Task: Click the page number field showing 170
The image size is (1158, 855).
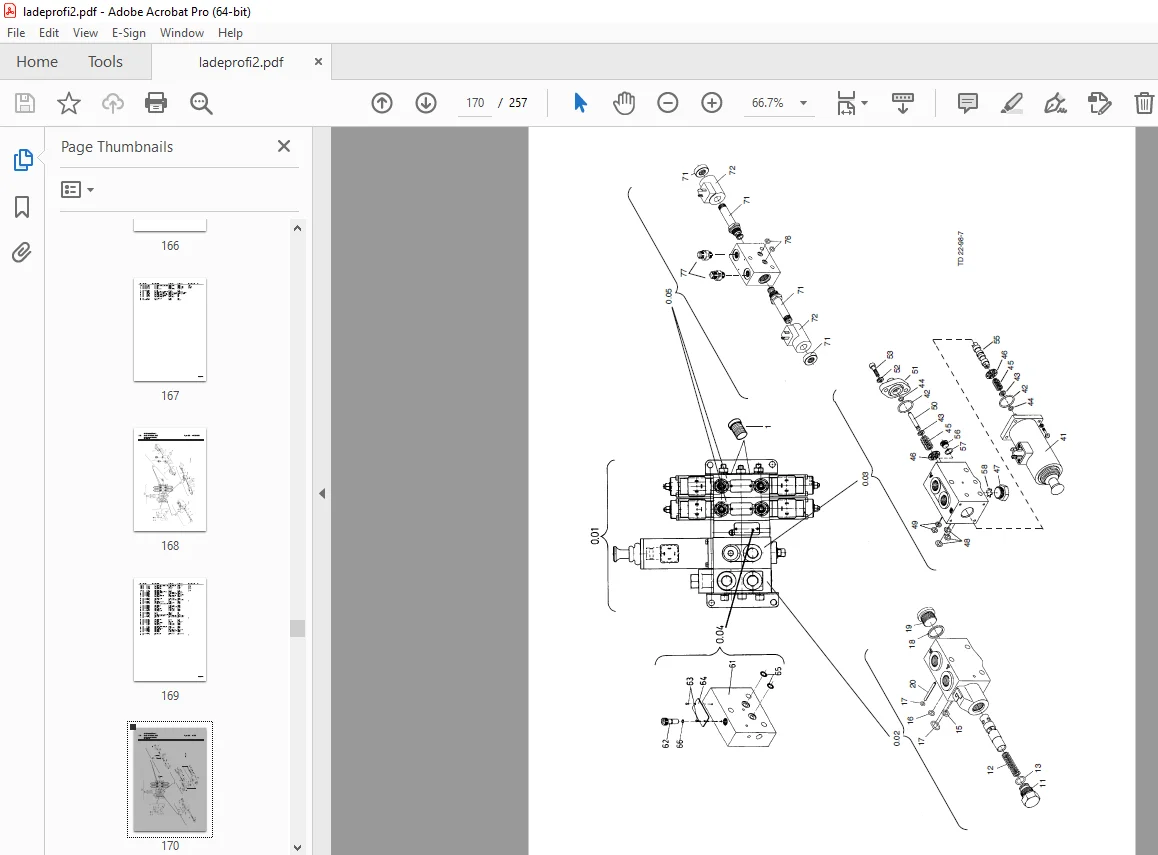Action: pyautogui.click(x=475, y=103)
